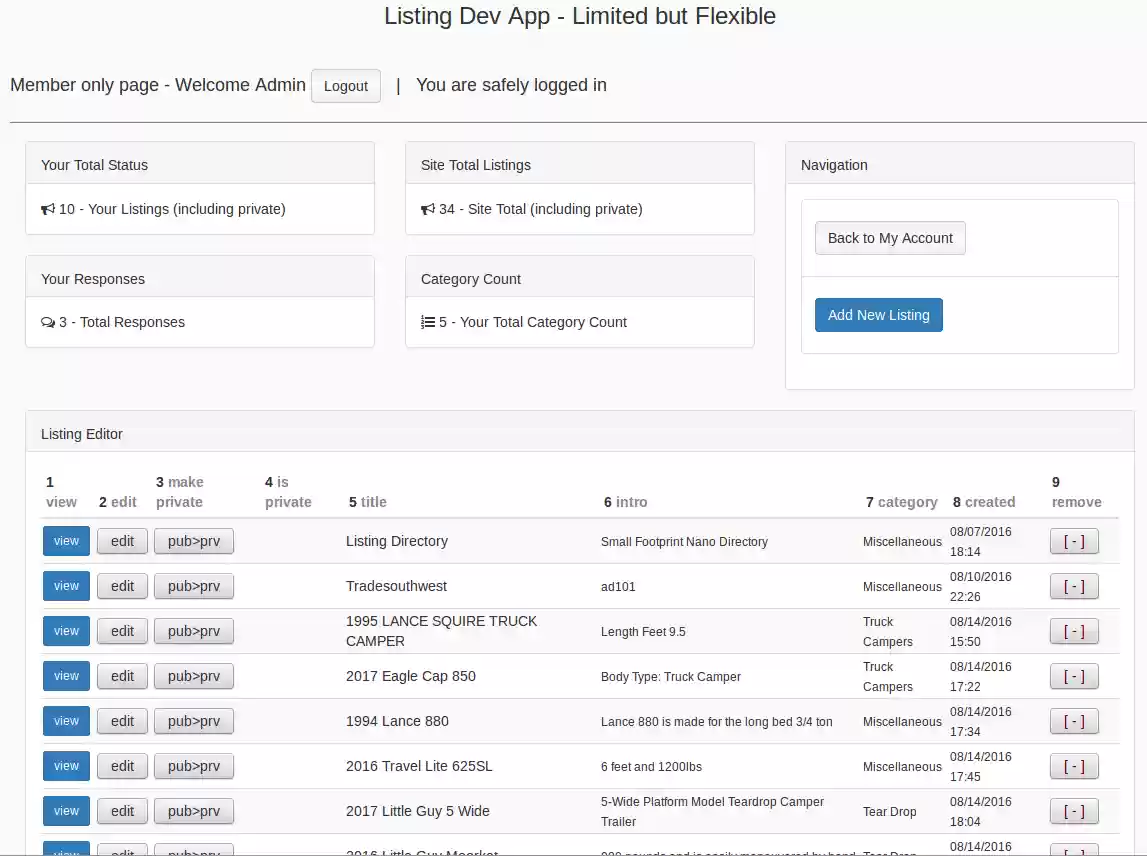
Task: Remove the 1994 Lance 880 listing
Action: pyautogui.click(x=1074, y=721)
